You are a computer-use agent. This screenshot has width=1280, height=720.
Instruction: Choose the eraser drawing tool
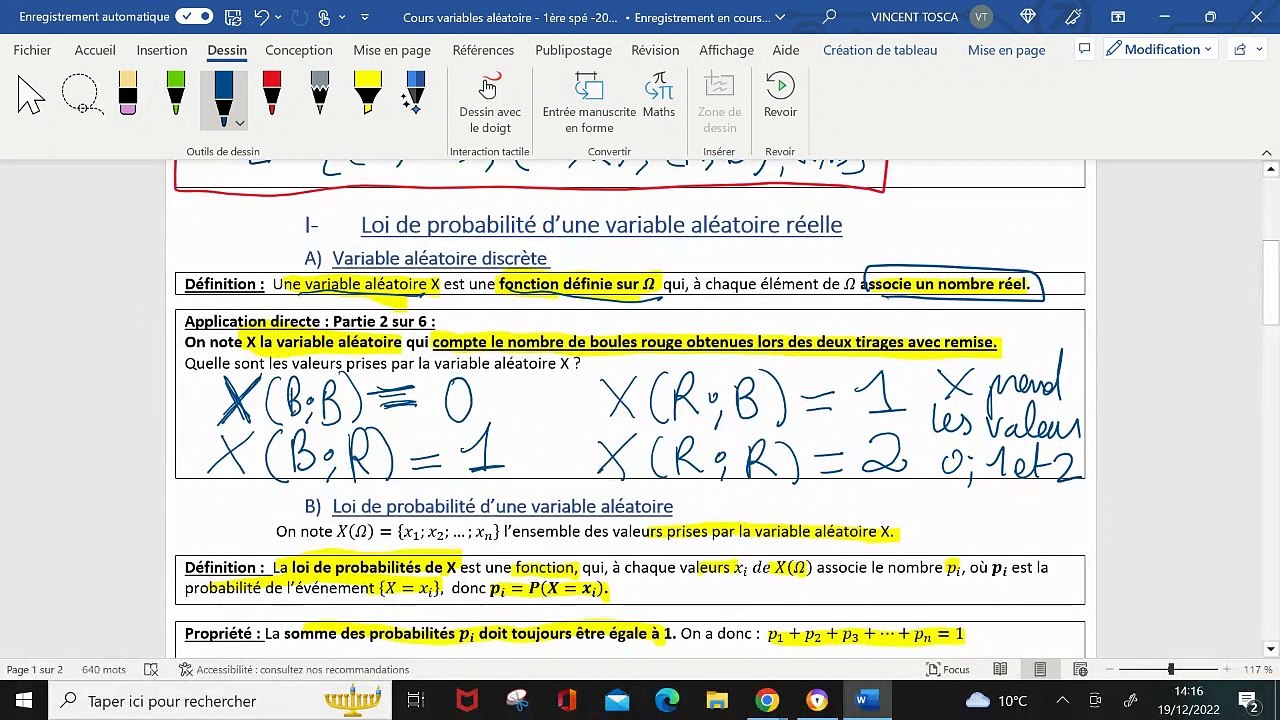coord(127,93)
